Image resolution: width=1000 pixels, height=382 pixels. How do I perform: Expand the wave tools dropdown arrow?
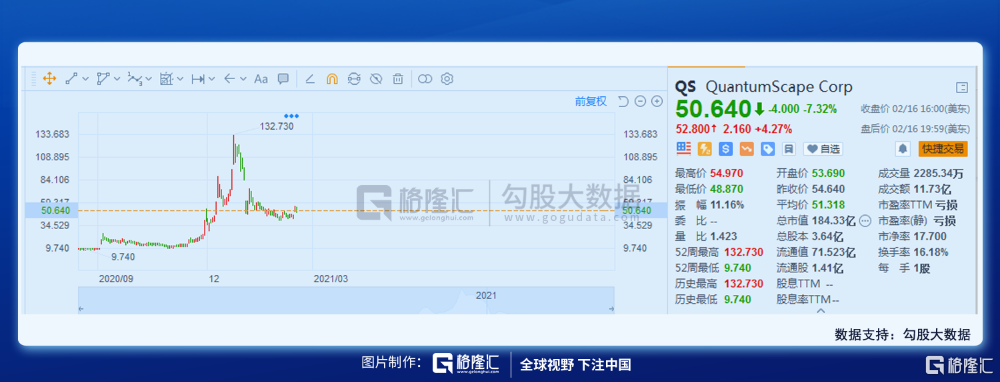pyautogui.click(x=148, y=79)
